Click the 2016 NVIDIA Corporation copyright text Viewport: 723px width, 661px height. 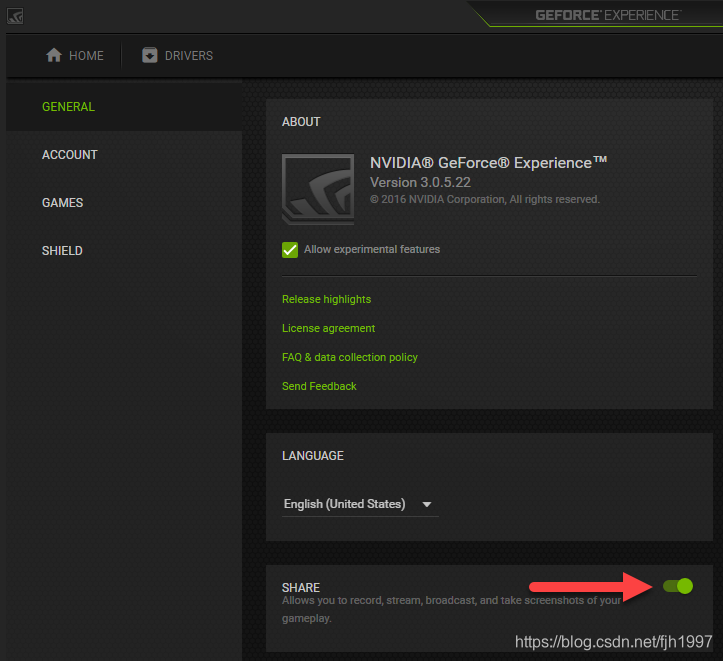click(x=485, y=200)
